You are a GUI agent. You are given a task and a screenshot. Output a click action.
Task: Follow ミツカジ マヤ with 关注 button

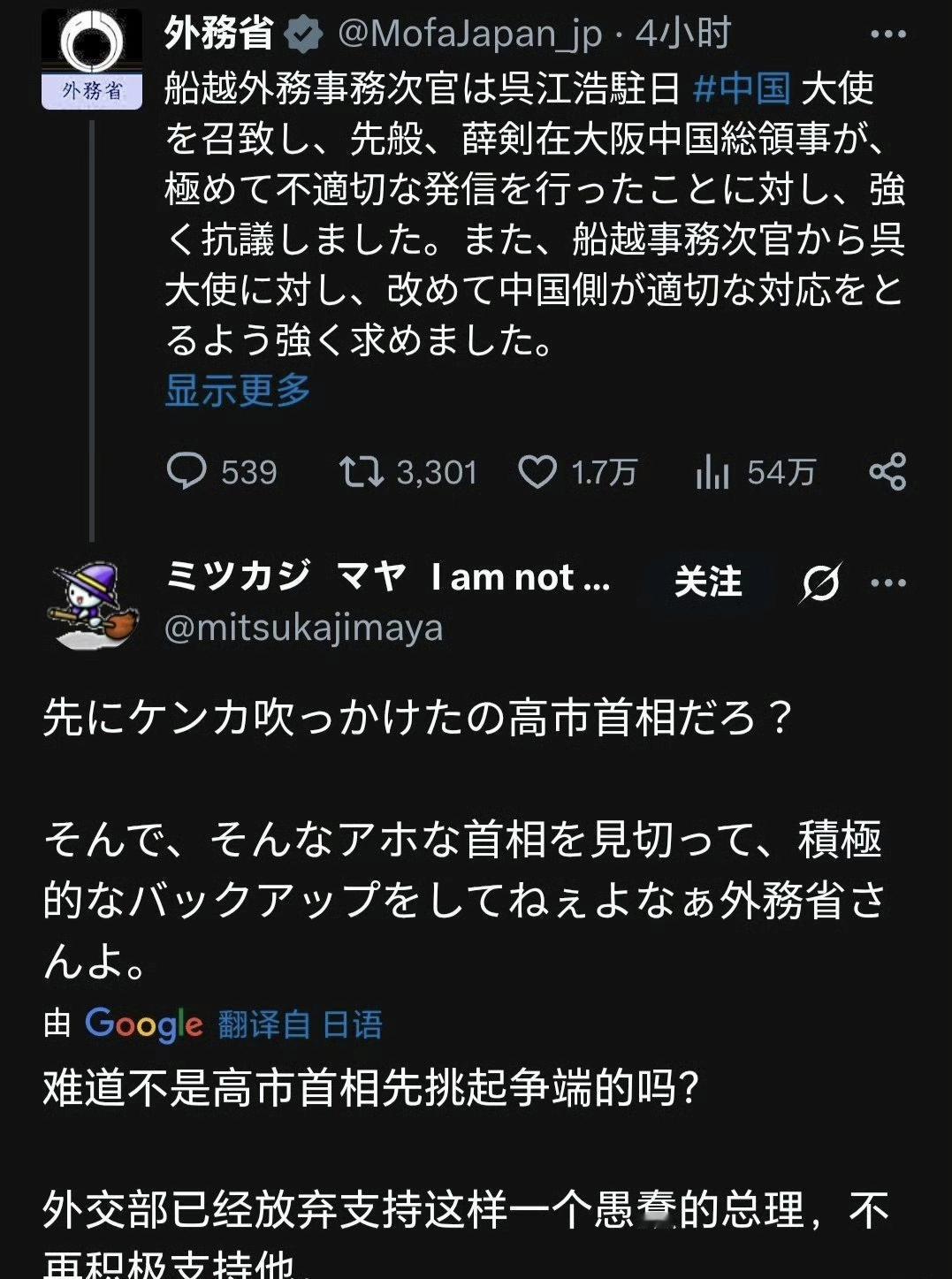pyautogui.click(x=707, y=582)
